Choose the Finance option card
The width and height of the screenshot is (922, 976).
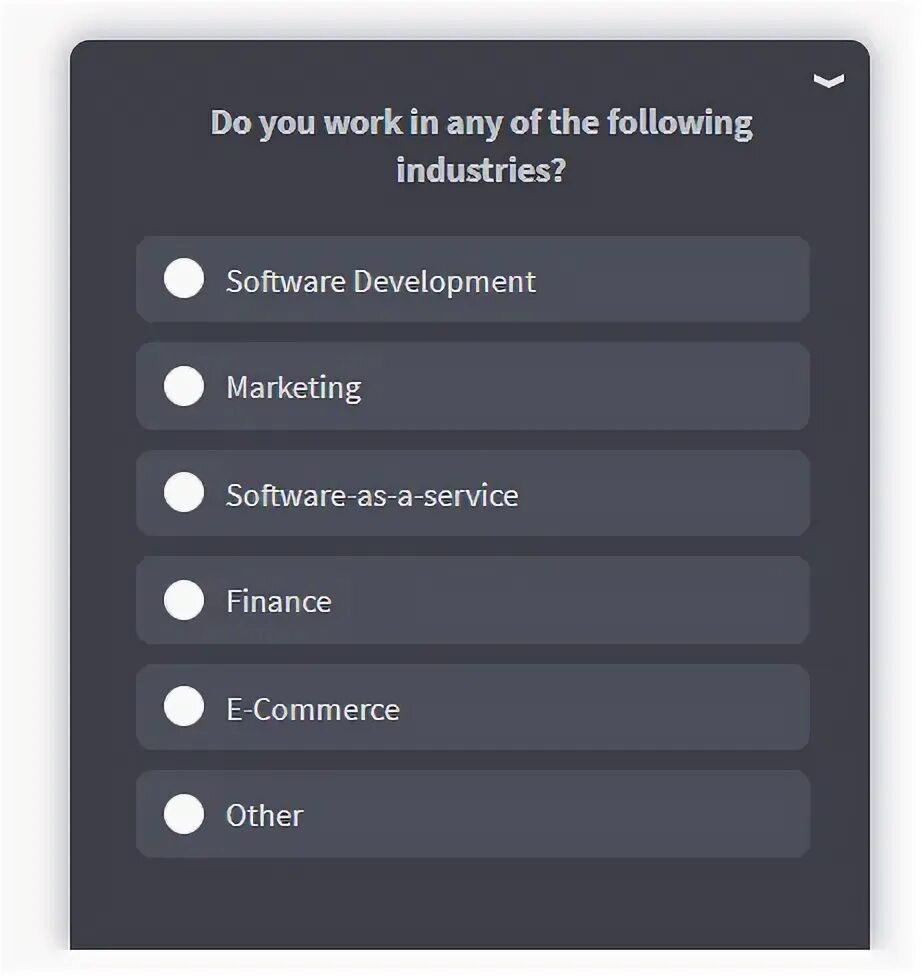(x=473, y=600)
